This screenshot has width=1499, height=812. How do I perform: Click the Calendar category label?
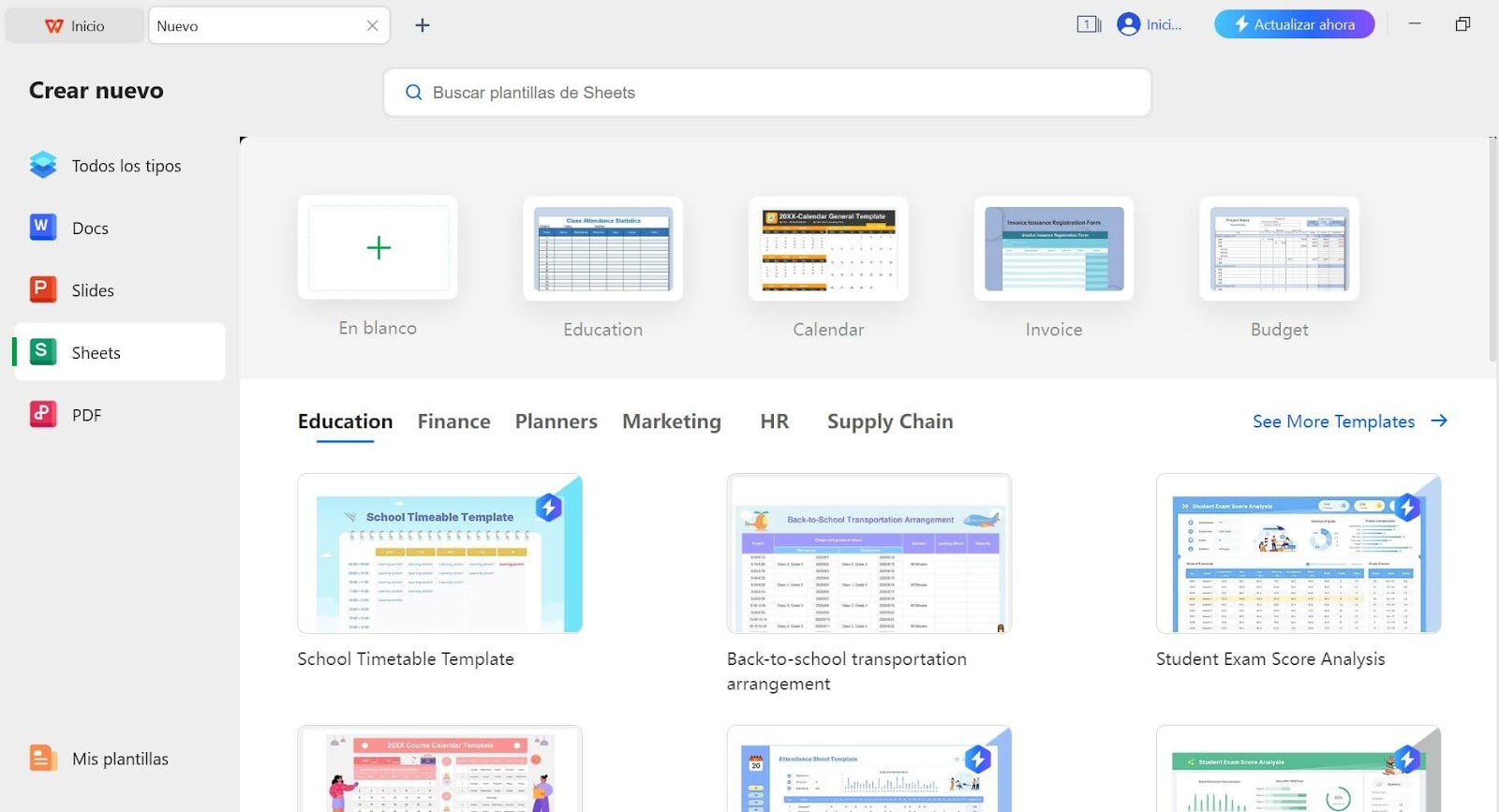pyautogui.click(x=828, y=330)
